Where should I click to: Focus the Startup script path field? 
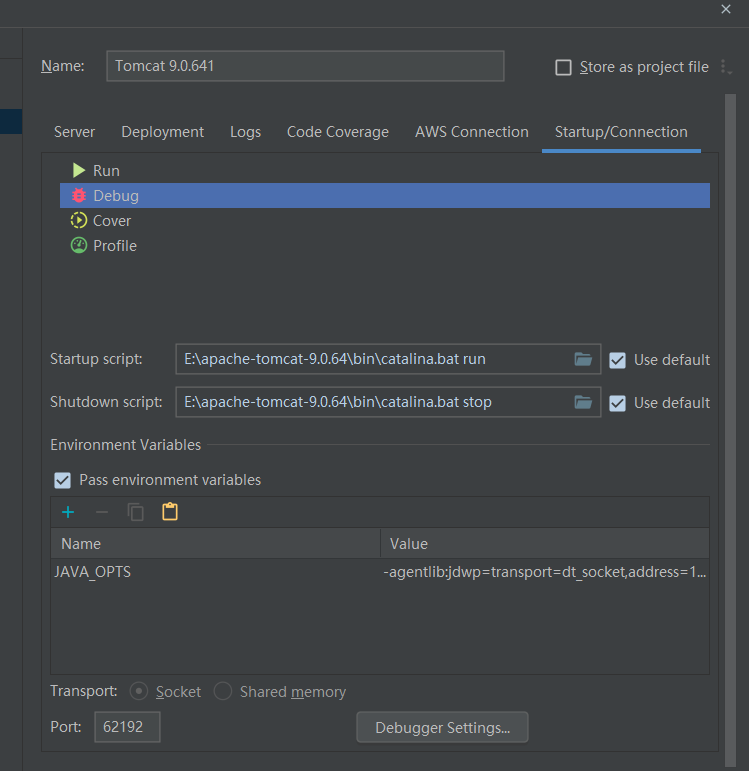pos(374,359)
